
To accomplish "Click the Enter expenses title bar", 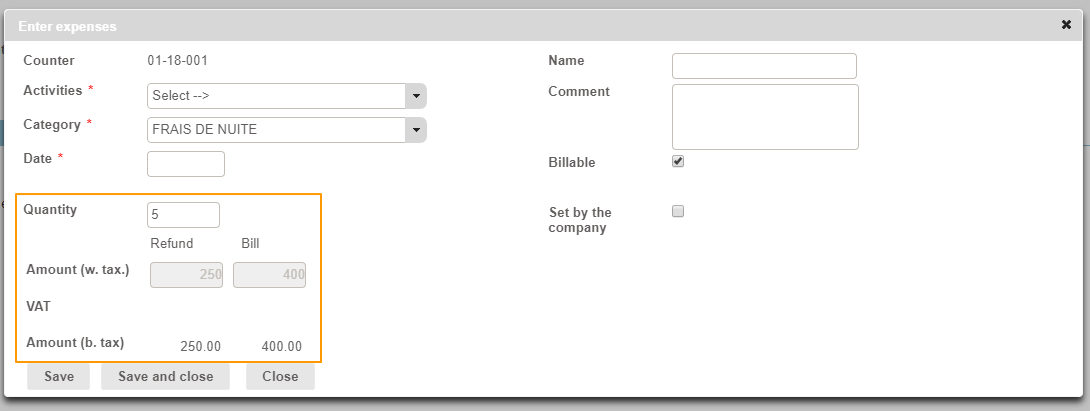I will coord(500,25).
